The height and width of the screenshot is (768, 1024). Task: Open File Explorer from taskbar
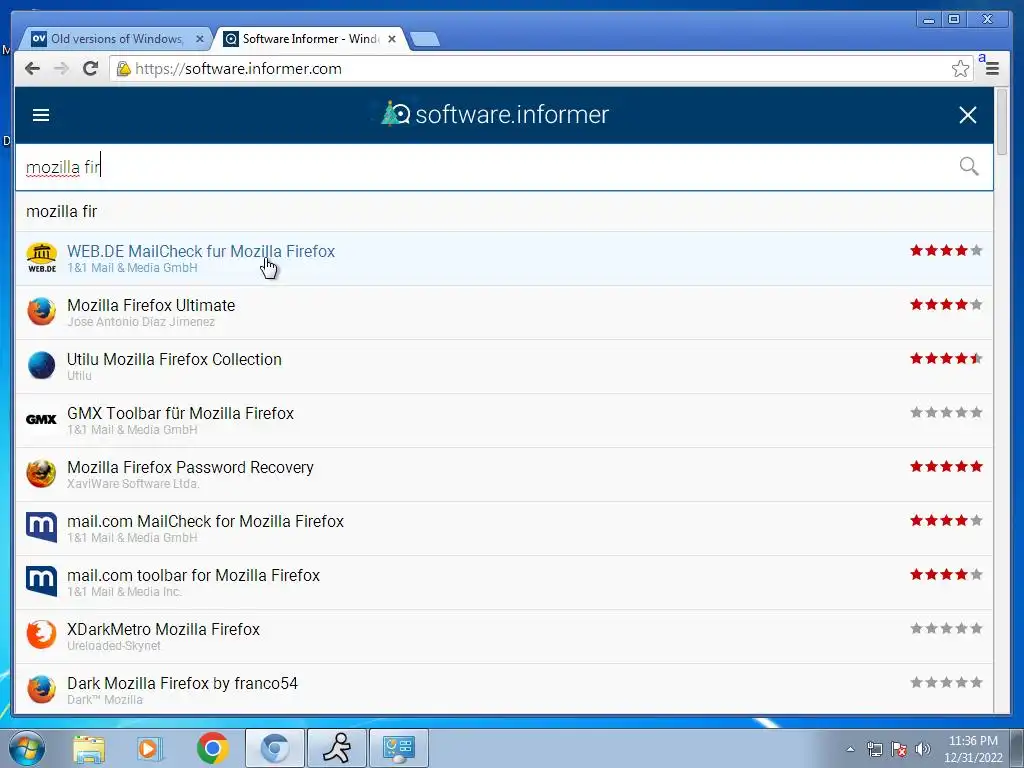click(89, 749)
